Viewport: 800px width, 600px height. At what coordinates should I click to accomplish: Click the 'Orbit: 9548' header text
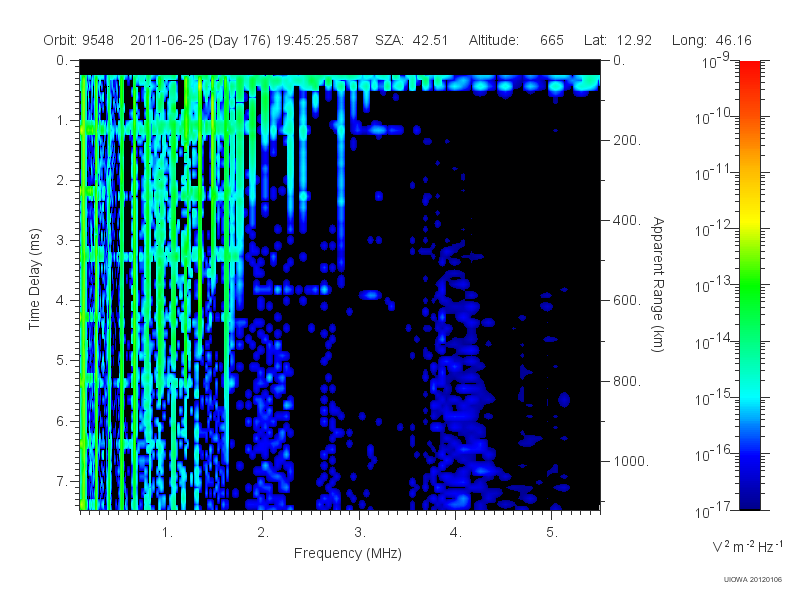tap(78, 40)
